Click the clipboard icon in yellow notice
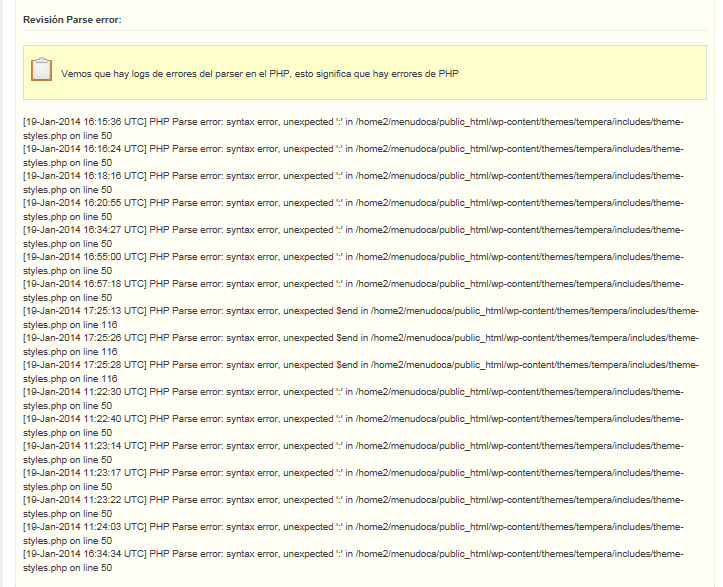 pos(41,70)
